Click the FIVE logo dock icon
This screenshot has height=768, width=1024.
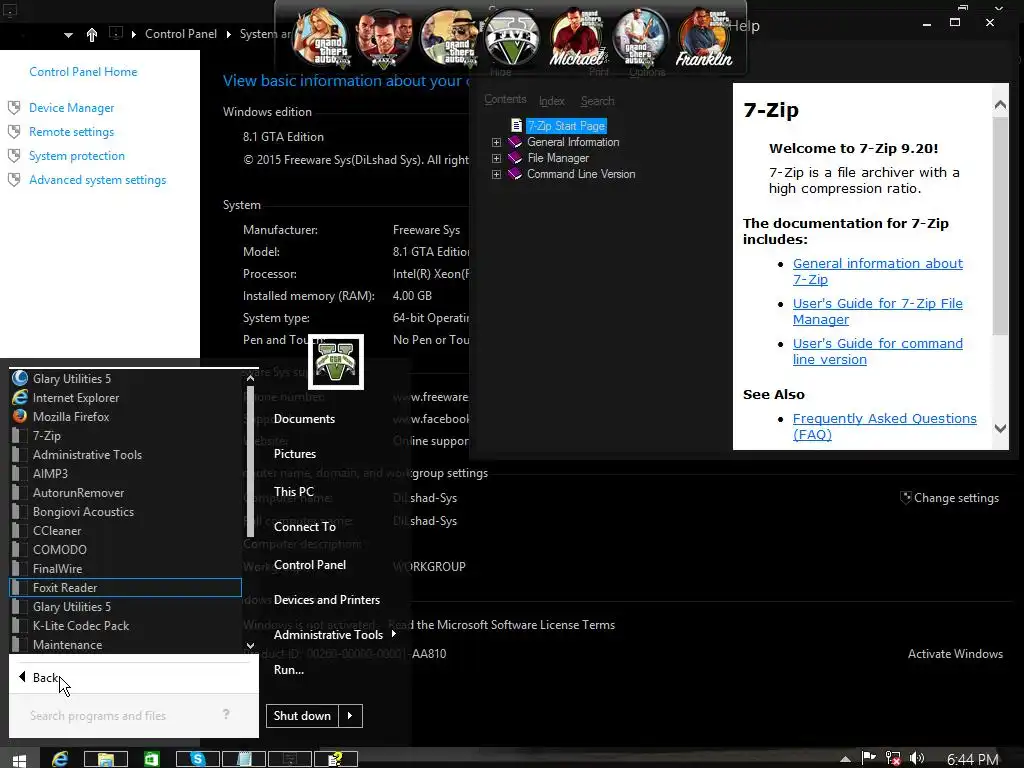coord(512,38)
